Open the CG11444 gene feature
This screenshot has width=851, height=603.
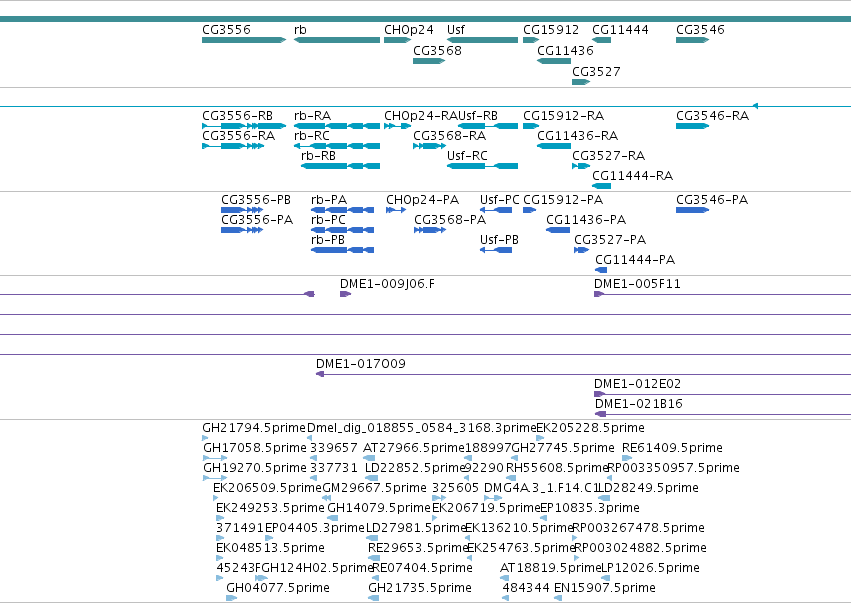(601, 40)
